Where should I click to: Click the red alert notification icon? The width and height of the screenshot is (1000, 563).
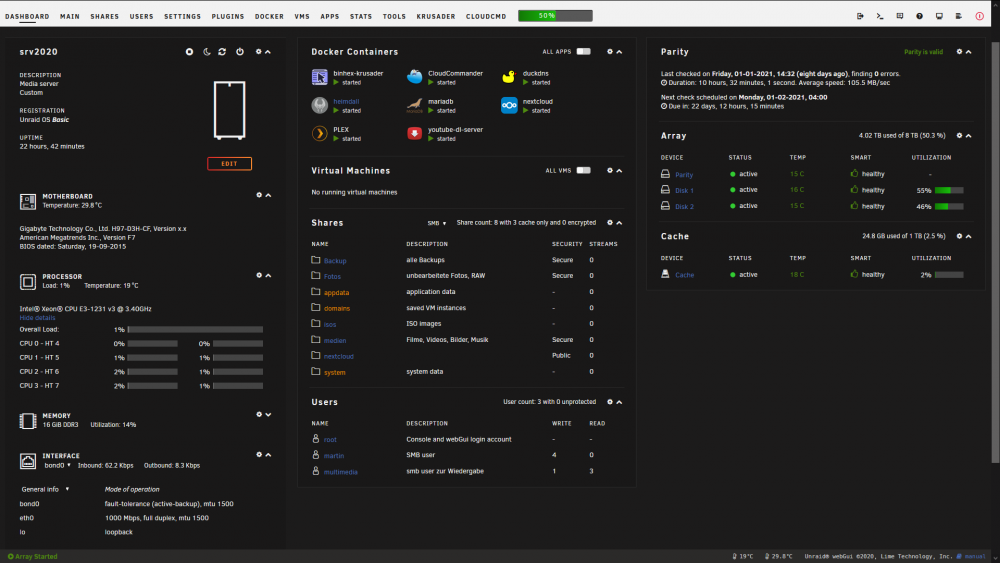pos(980,16)
